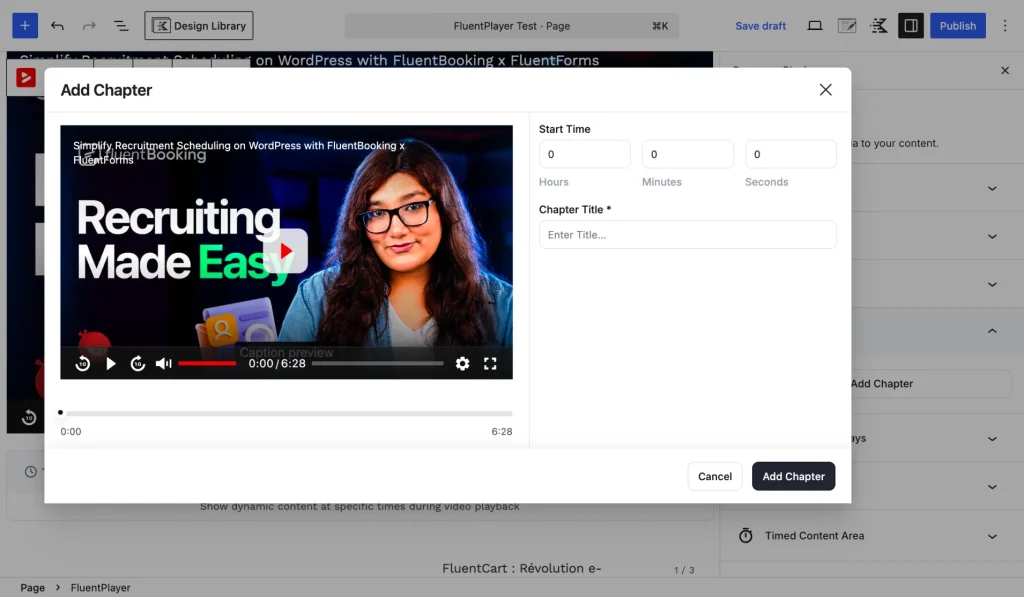Viewport: 1024px width, 597px height.
Task: Collapse the open chapters sidebar panel
Action: click(x=992, y=331)
